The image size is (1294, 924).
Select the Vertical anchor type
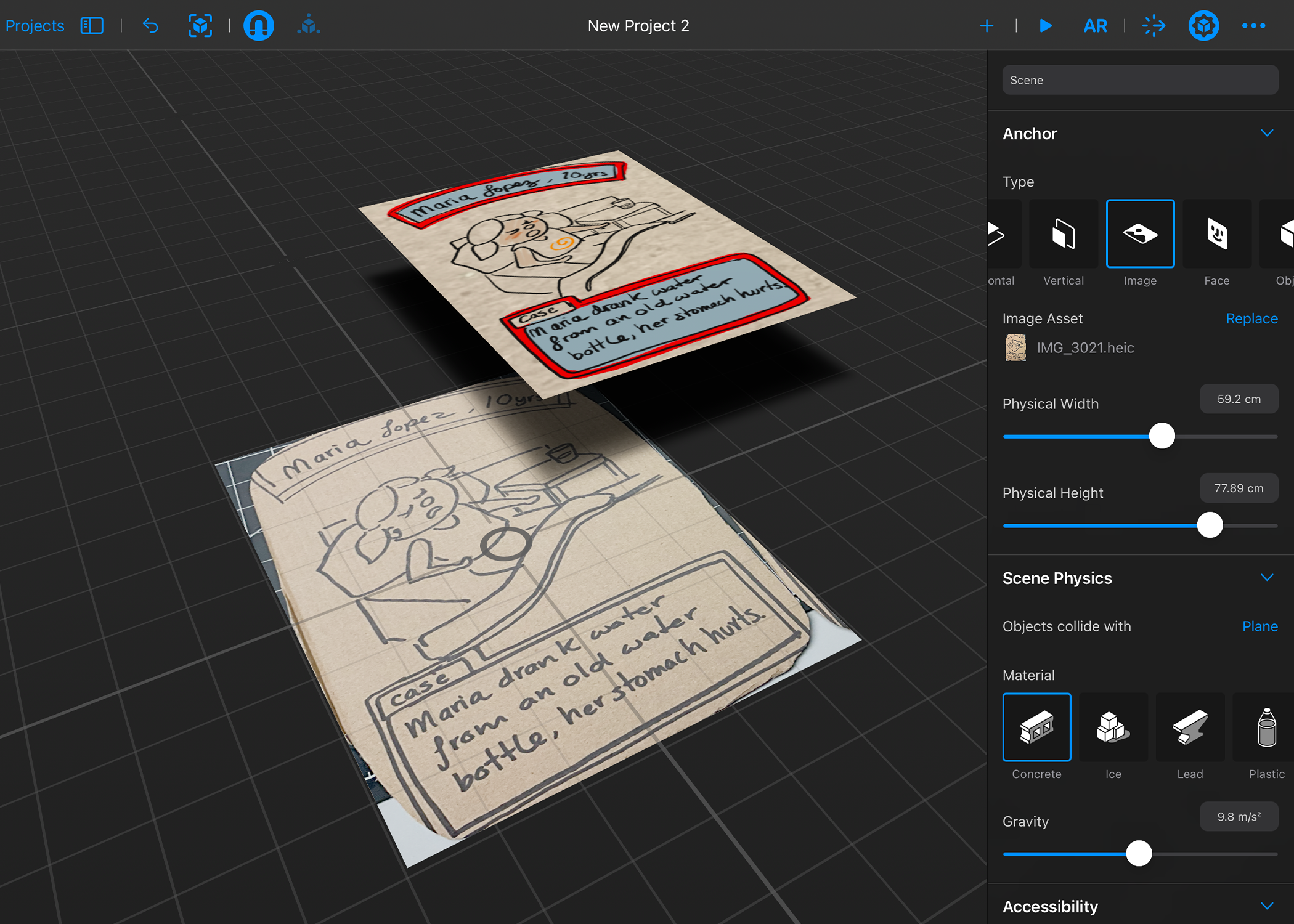point(1063,234)
